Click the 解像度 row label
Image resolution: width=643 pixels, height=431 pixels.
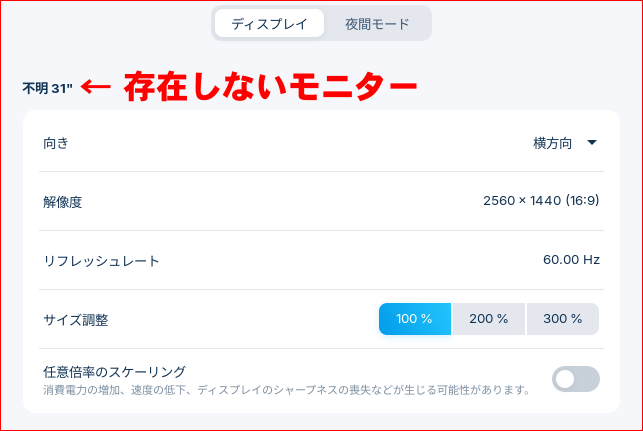62,202
